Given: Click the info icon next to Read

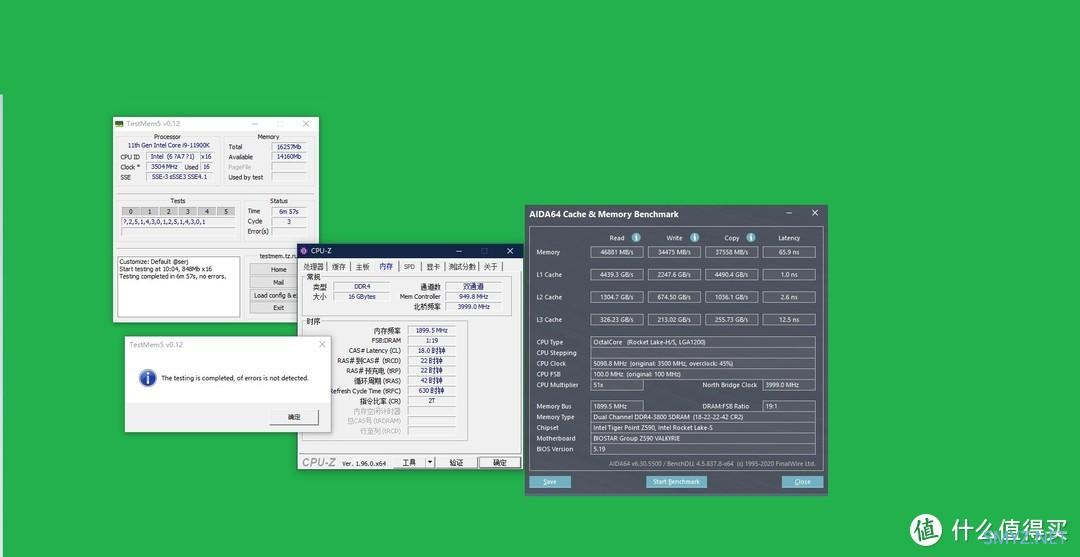Looking at the screenshot, I should (636, 238).
